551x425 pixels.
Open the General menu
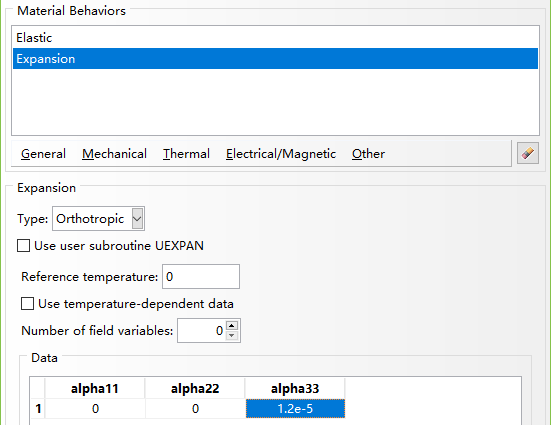pos(43,154)
